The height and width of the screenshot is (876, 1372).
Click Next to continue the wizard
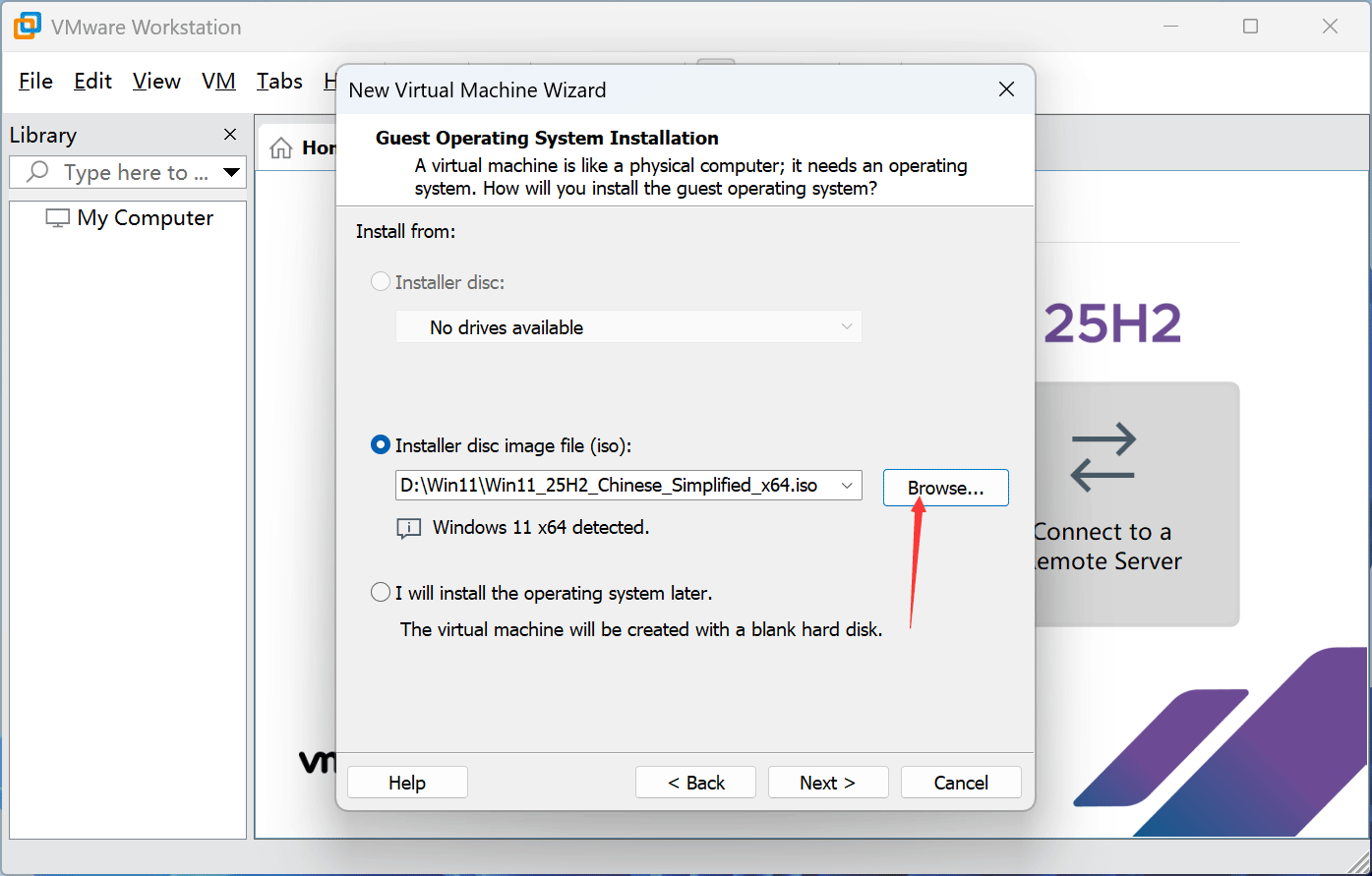point(827,783)
